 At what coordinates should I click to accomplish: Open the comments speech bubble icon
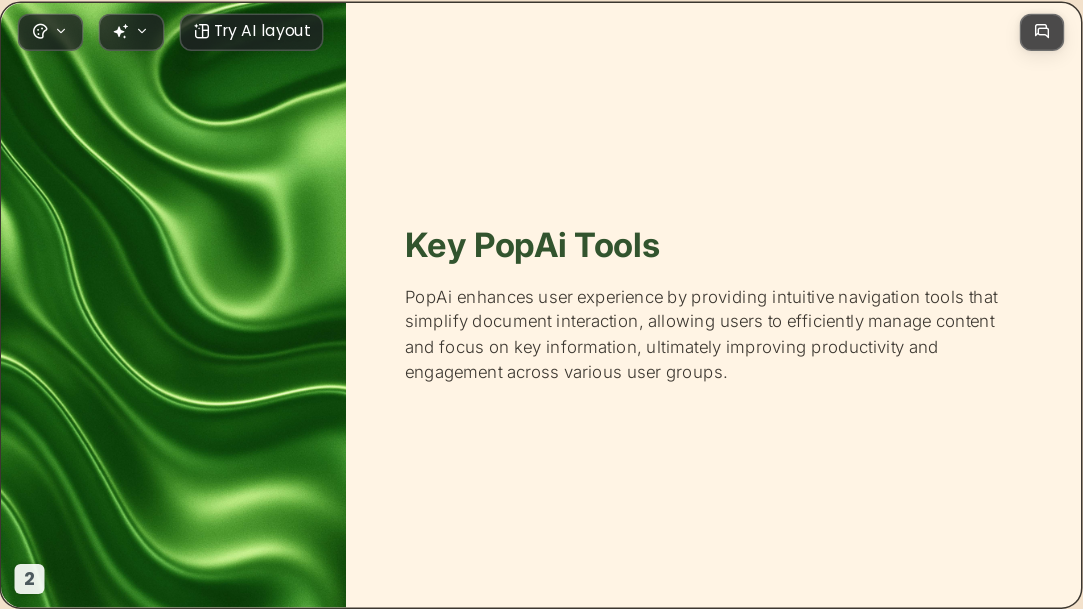click(1042, 32)
